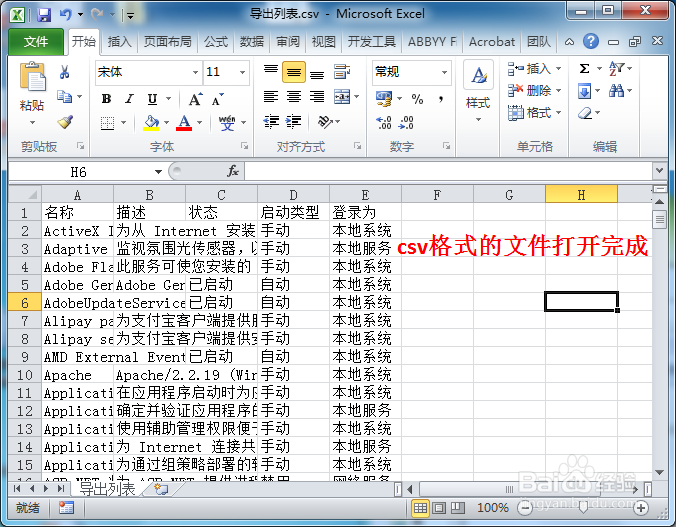Increase indent

tap(294, 122)
